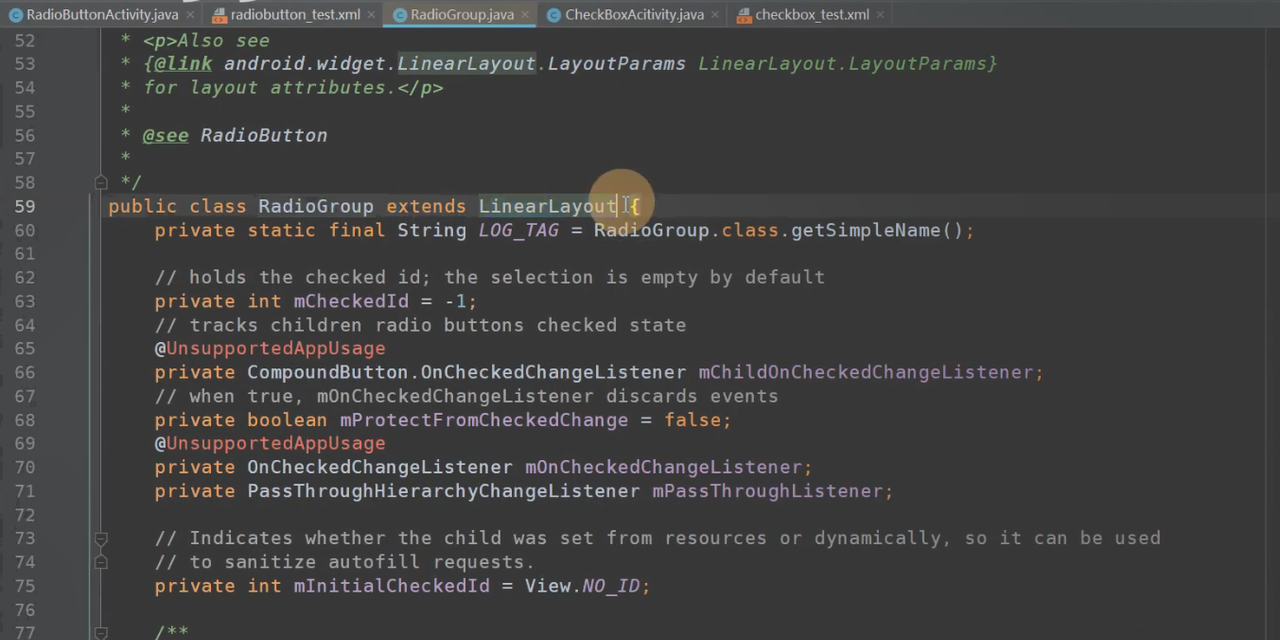Click line number 66 in the gutter

click(25, 372)
